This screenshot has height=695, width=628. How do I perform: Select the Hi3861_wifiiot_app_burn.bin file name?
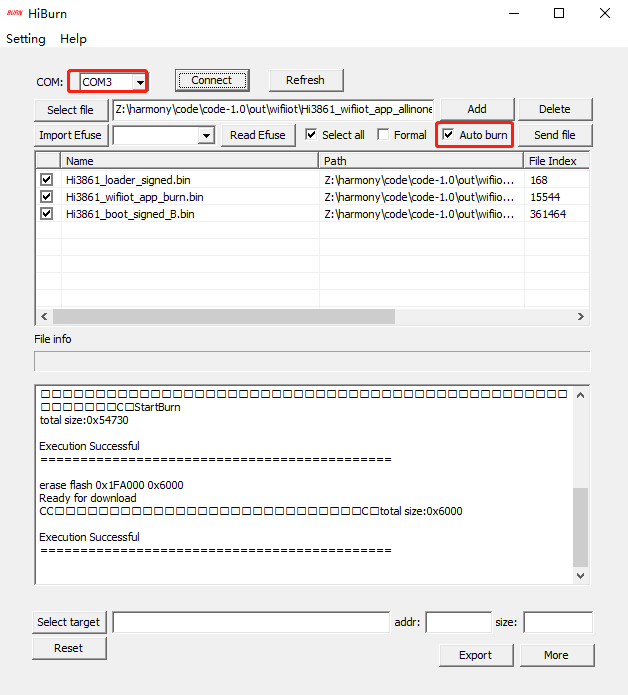(135, 197)
